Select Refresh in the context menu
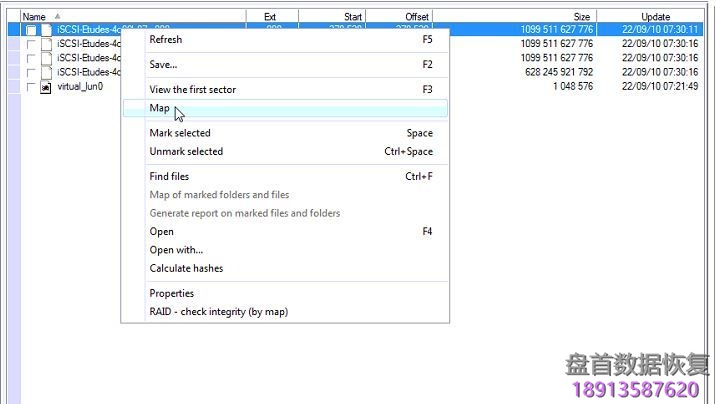This screenshot has width=716, height=404. [x=165, y=39]
